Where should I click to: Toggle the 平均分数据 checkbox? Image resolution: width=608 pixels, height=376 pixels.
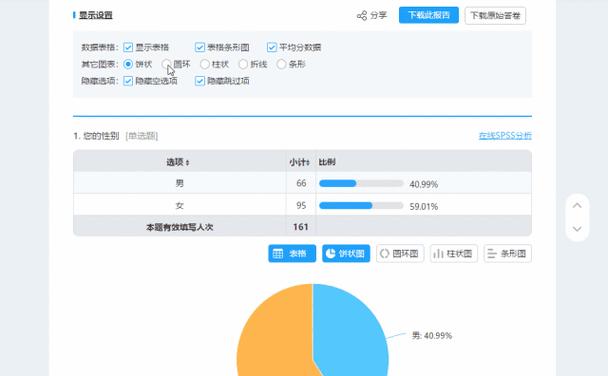(272, 47)
